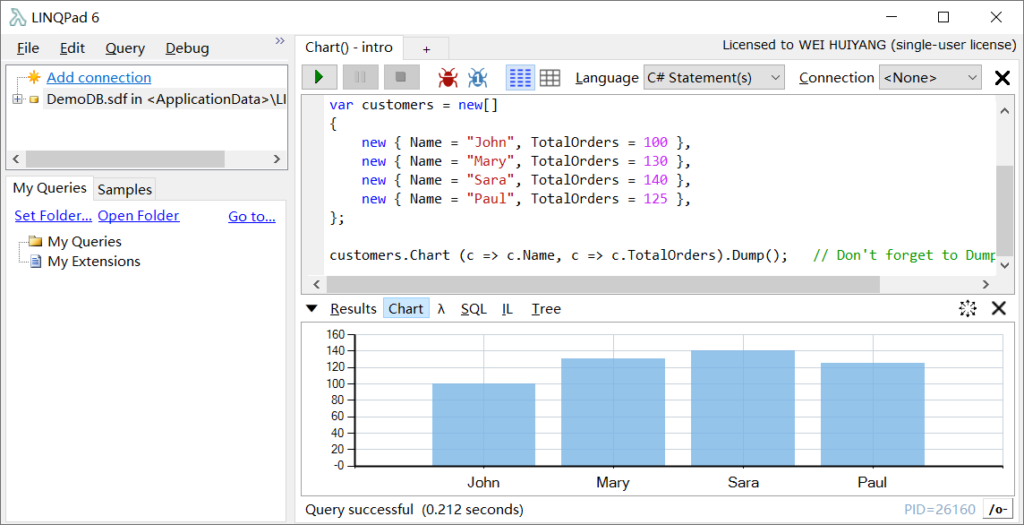Click the Pause execution button
This screenshot has height=525, width=1024.
(x=360, y=77)
